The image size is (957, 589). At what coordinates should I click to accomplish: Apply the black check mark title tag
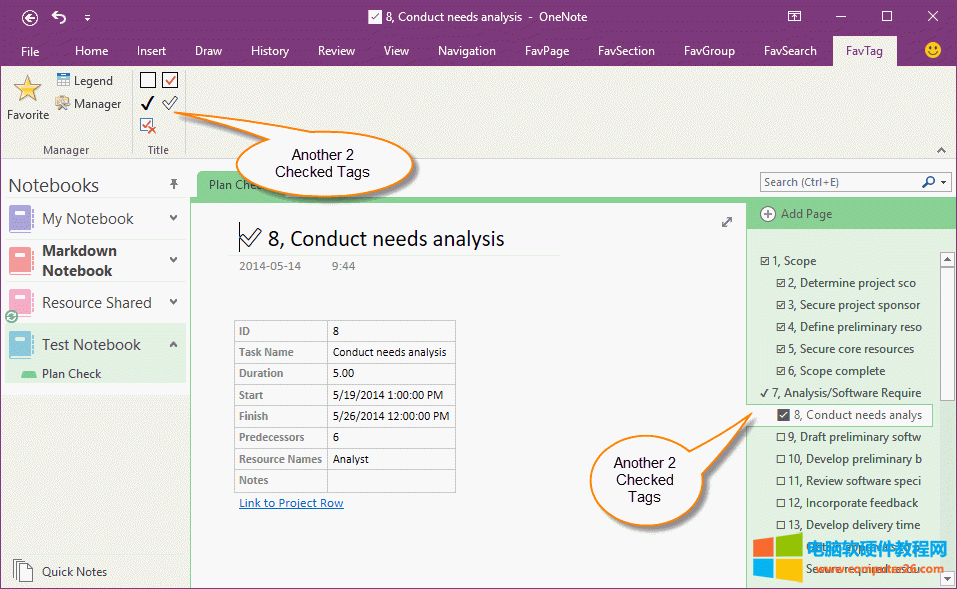(x=147, y=103)
